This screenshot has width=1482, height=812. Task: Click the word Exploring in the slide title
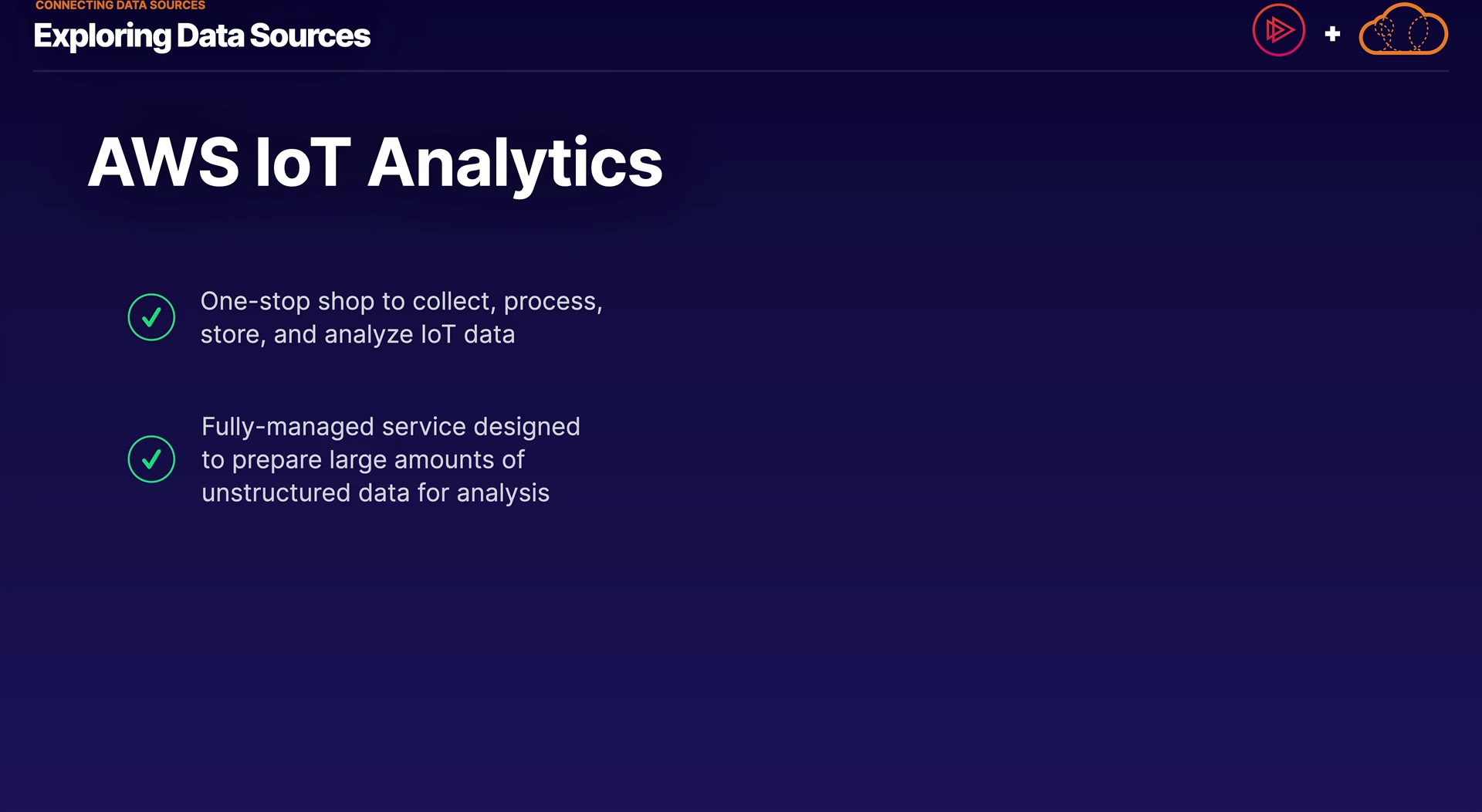102,36
